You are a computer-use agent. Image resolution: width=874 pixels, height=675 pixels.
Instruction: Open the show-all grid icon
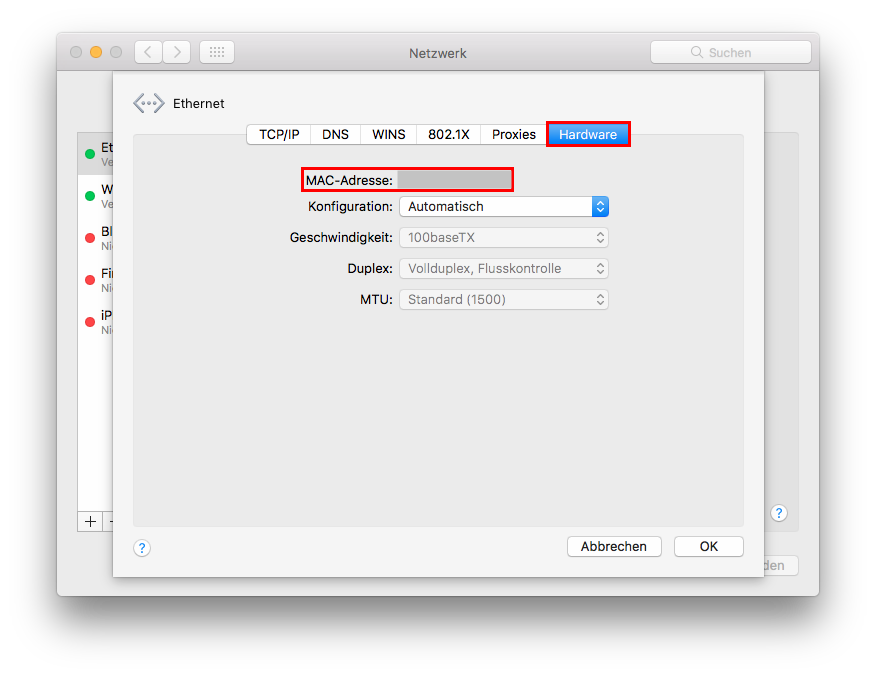tap(217, 52)
